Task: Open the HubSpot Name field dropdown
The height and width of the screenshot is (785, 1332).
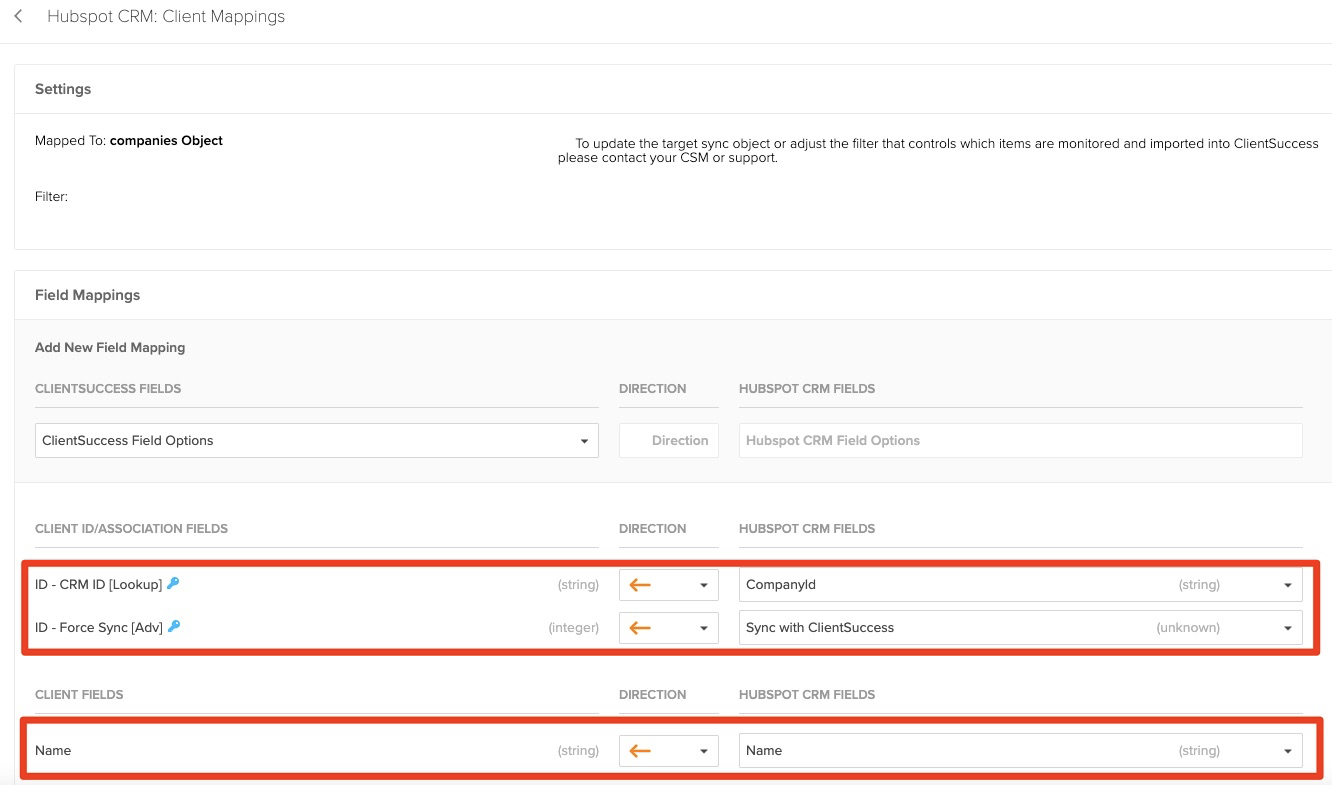Action: 1021,751
